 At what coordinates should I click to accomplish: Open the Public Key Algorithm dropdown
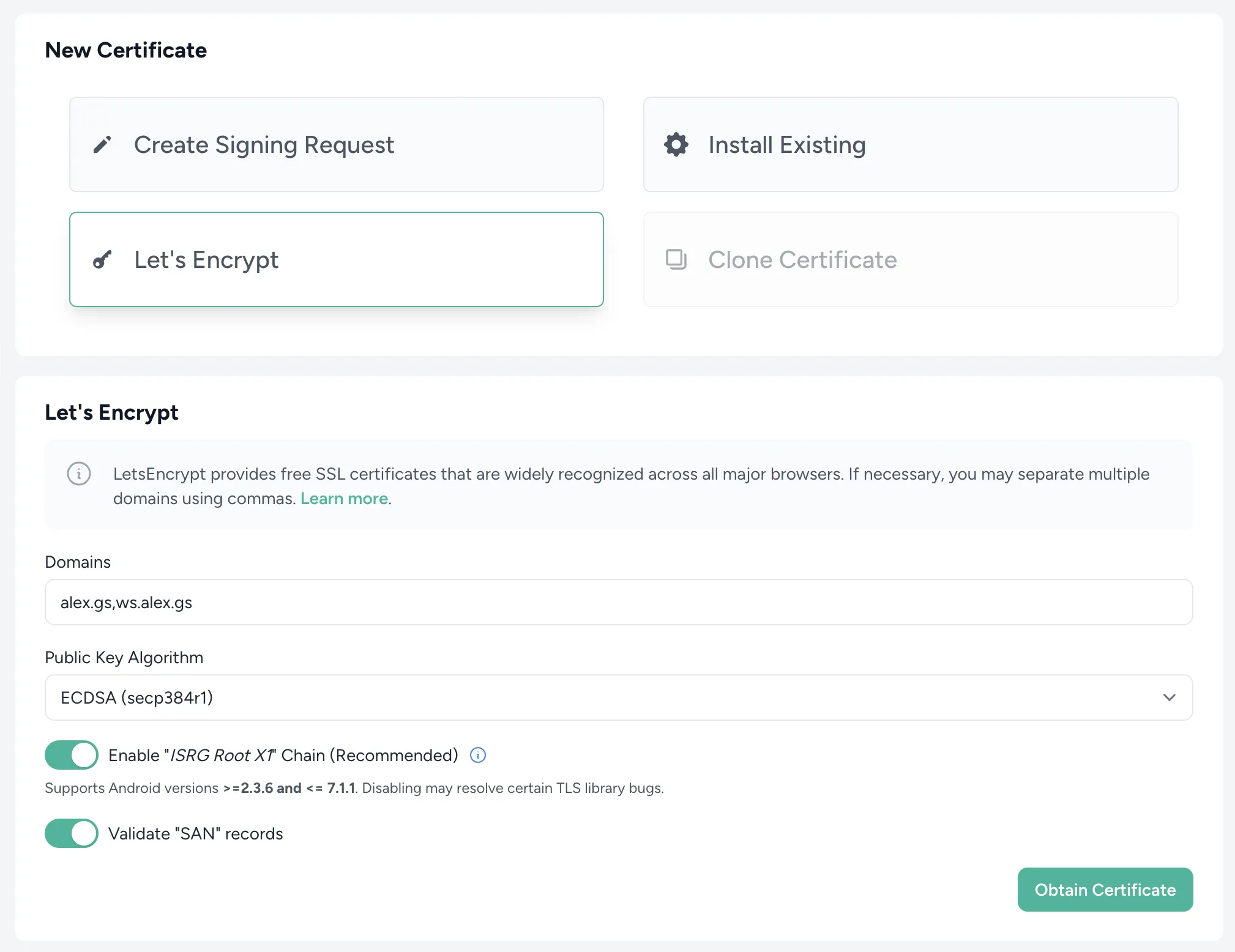click(x=619, y=697)
